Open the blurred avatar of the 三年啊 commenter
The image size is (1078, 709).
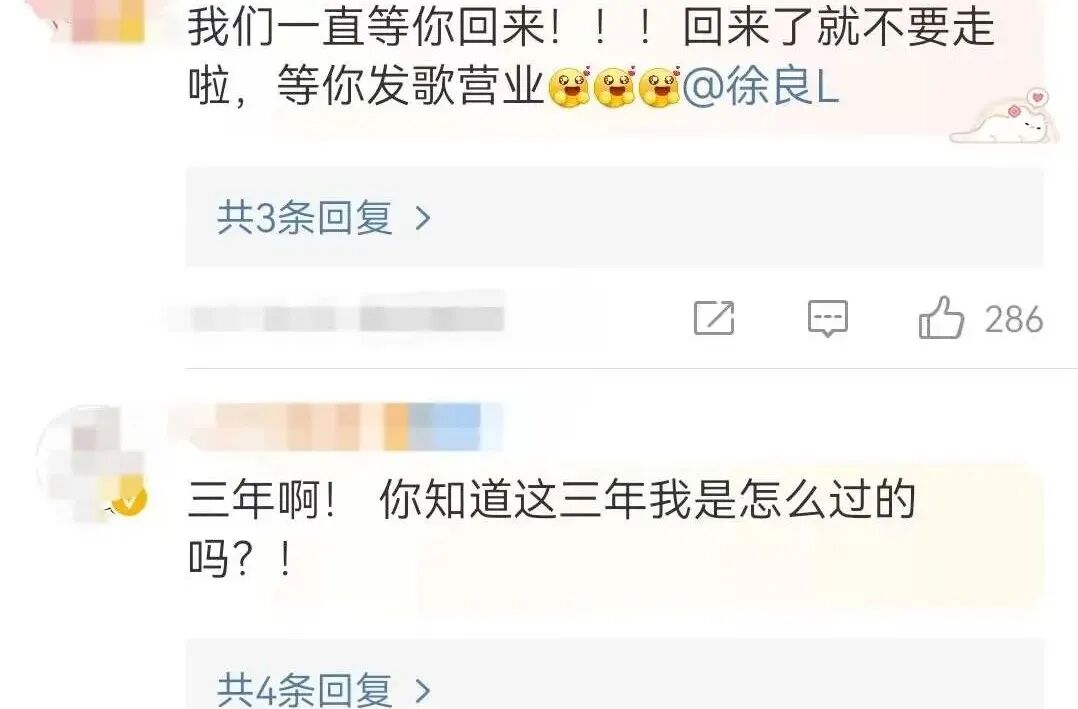(91, 463)
